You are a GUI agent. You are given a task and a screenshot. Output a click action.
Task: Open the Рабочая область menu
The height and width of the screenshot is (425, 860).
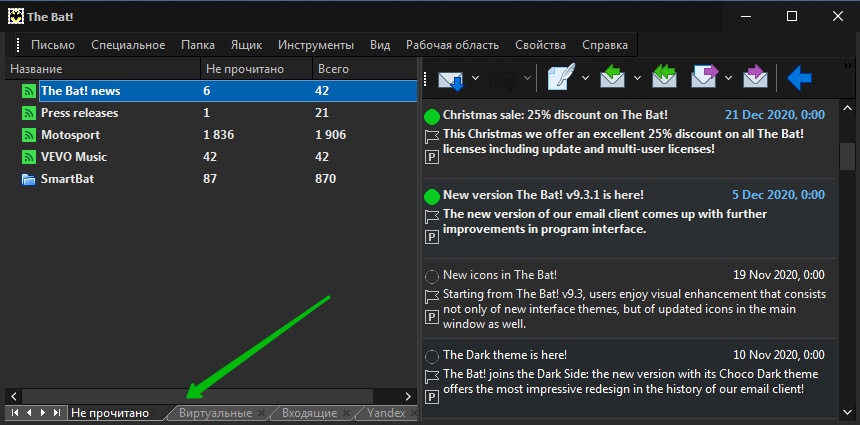452,45
